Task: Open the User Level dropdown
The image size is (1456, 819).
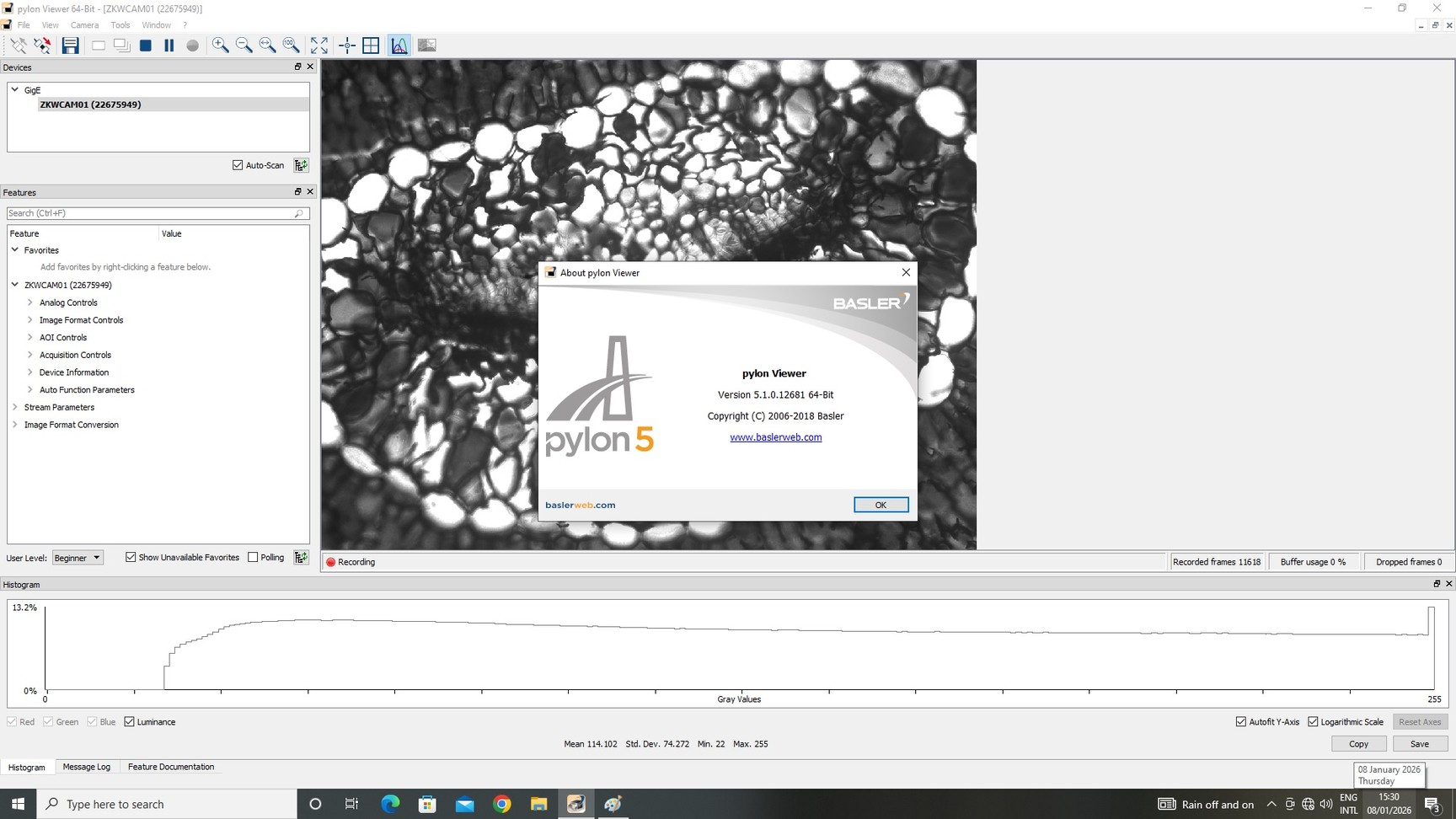Action: pos(78,558)
